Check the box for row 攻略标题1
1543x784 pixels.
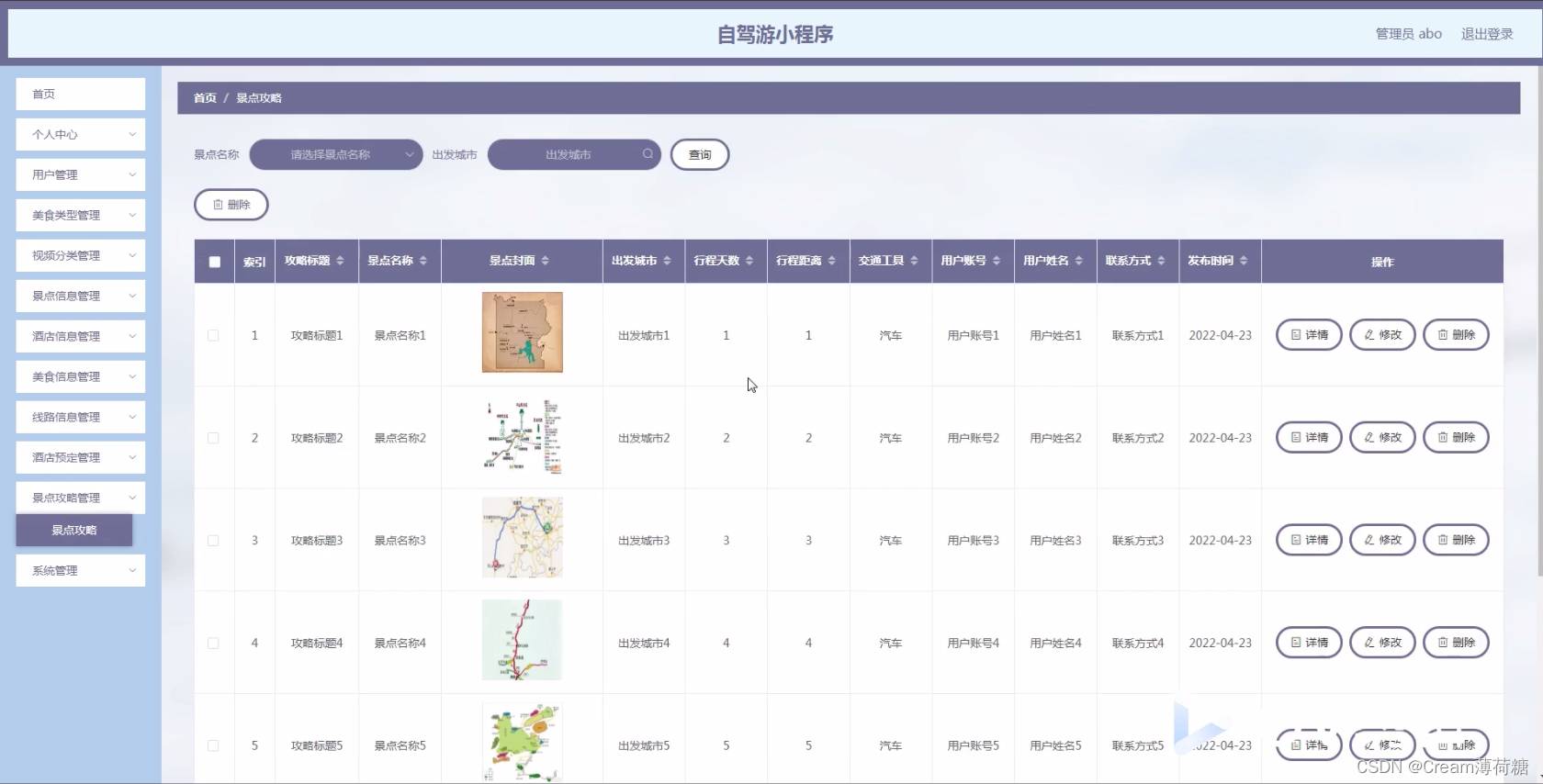point(213,335)
